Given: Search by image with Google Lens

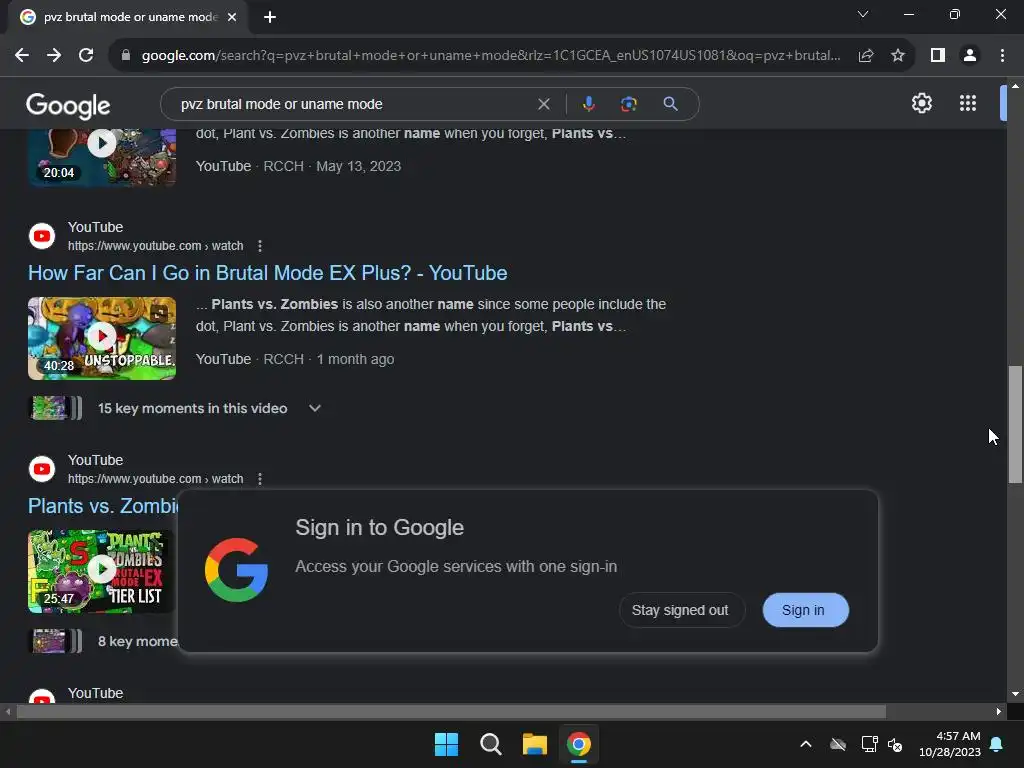Looking at the screenshot, I should (629, 104).
